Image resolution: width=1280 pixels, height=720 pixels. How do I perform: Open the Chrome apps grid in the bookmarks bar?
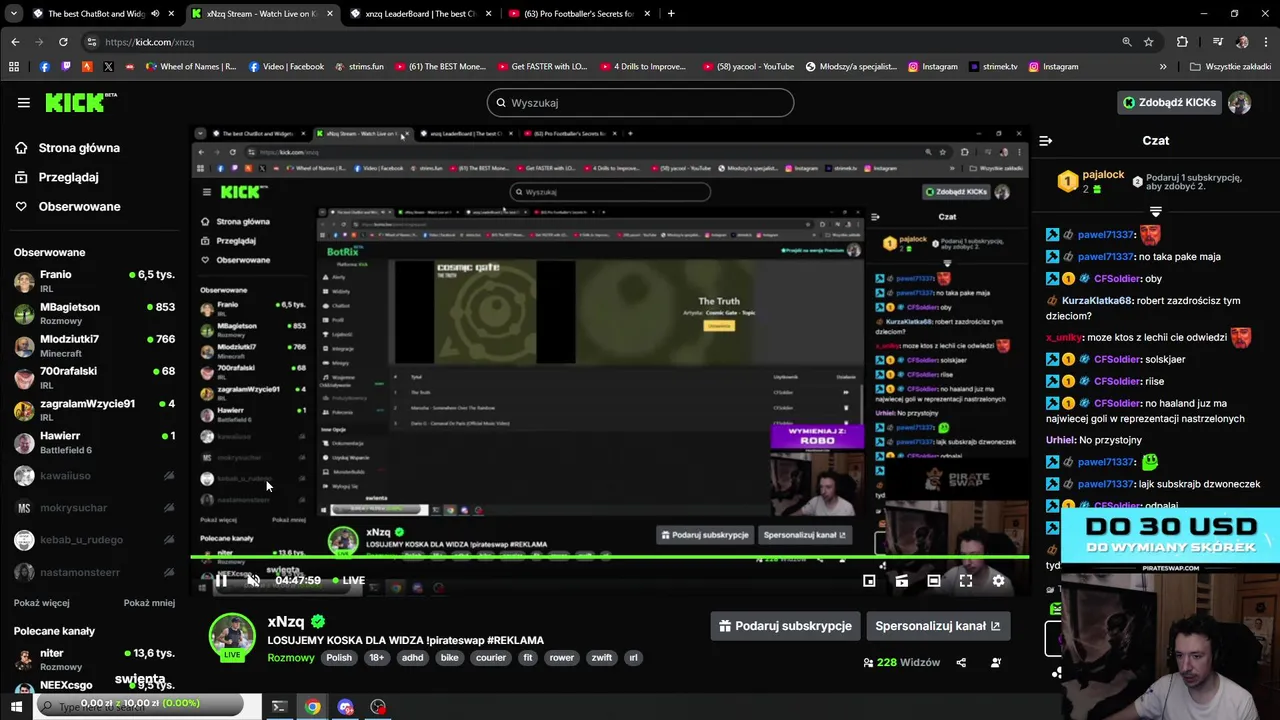[14, 67]
